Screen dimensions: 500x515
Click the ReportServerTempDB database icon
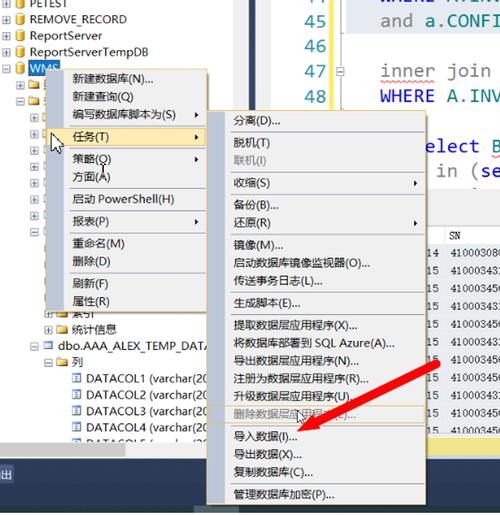click(20, 52)
